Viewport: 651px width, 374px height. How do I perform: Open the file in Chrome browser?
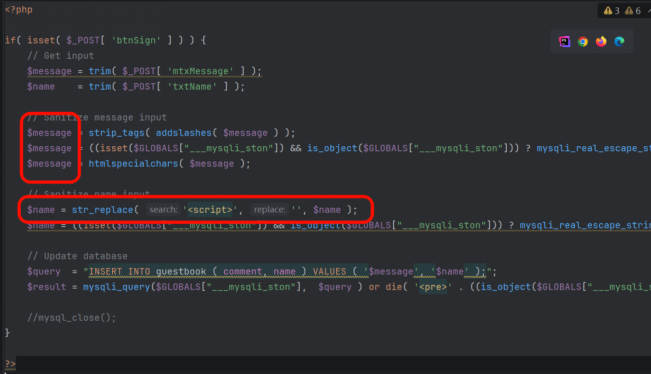point(583,42)
